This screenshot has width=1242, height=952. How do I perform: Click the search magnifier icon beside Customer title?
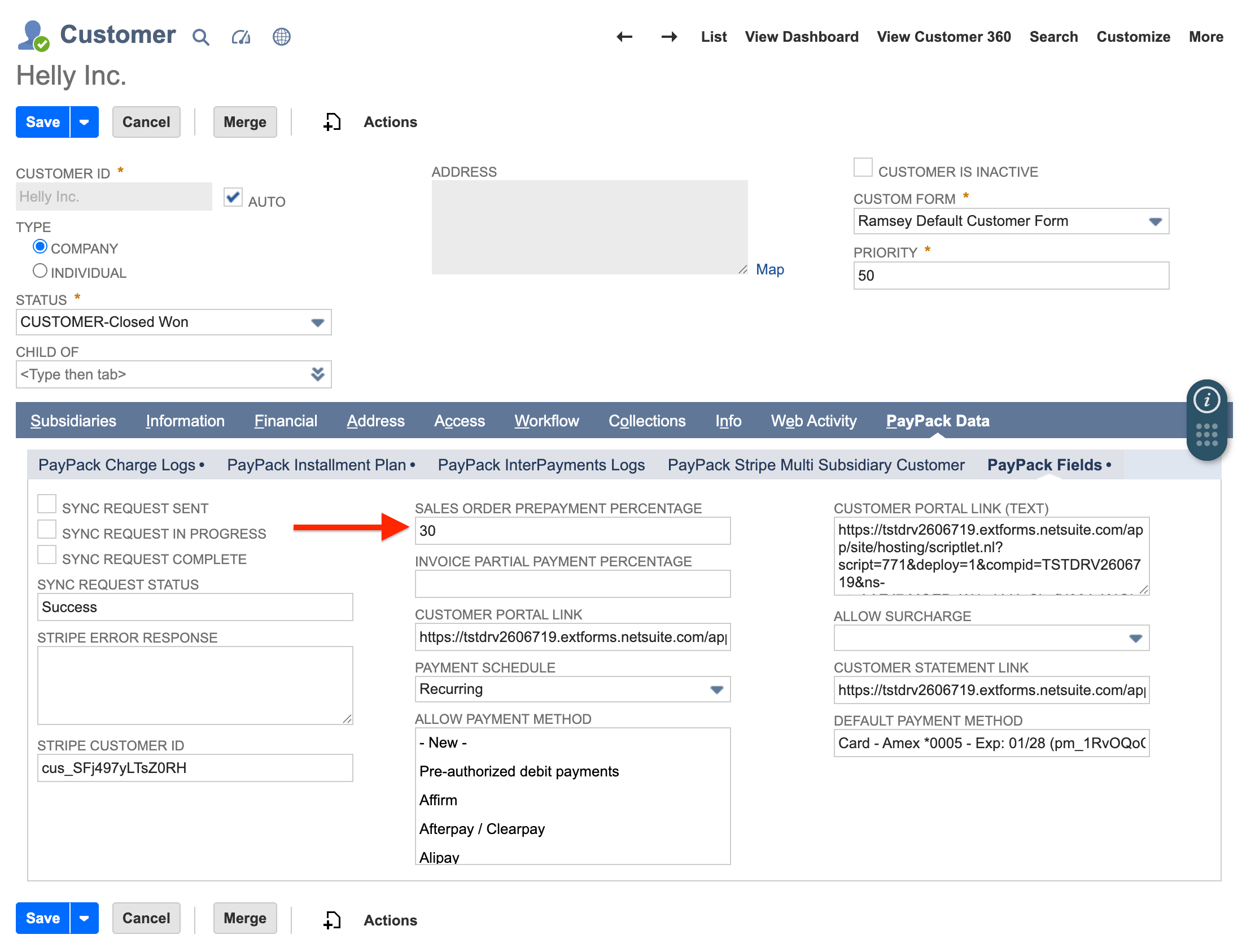[200, 37]
